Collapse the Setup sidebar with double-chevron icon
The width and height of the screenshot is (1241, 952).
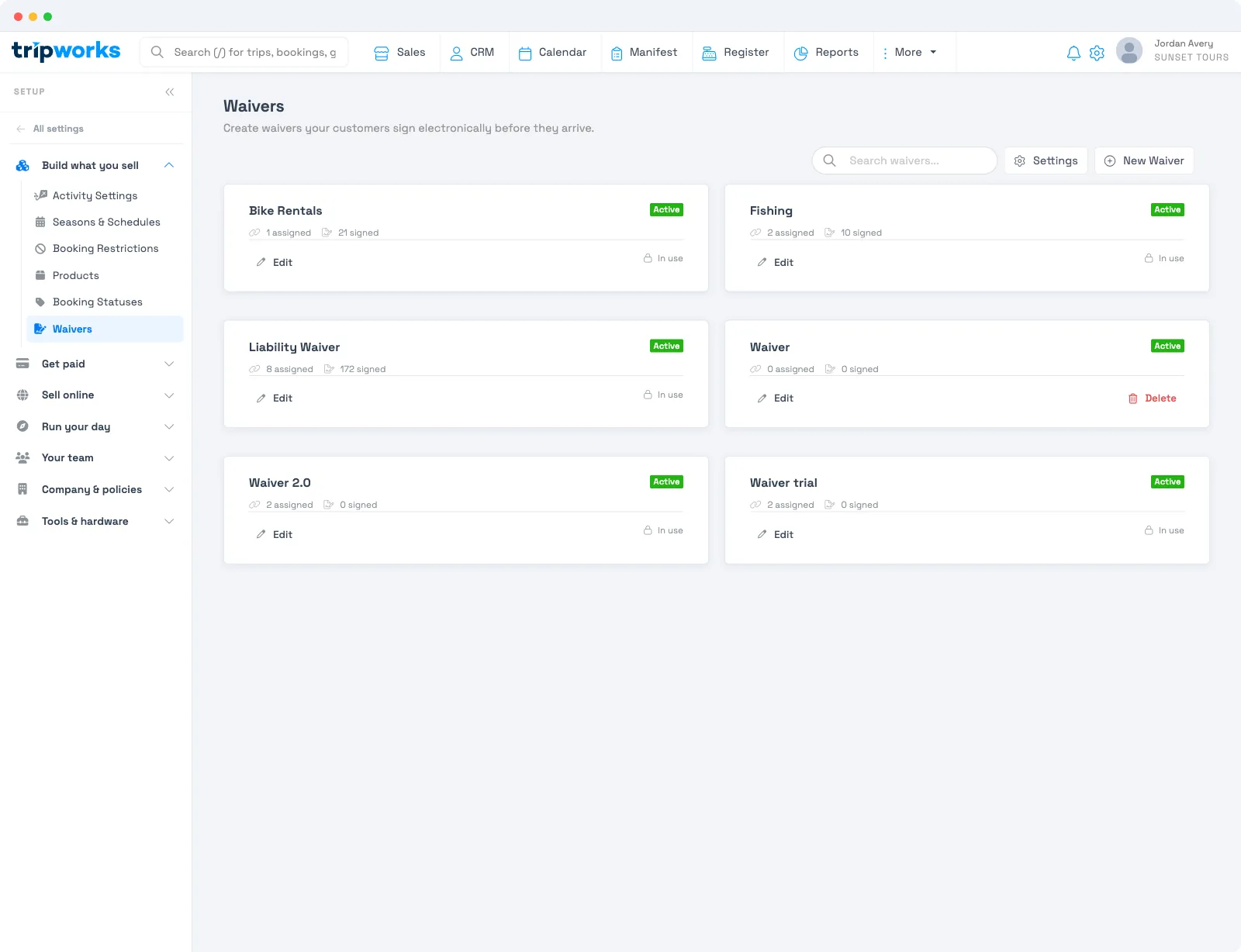coord(169,91)
